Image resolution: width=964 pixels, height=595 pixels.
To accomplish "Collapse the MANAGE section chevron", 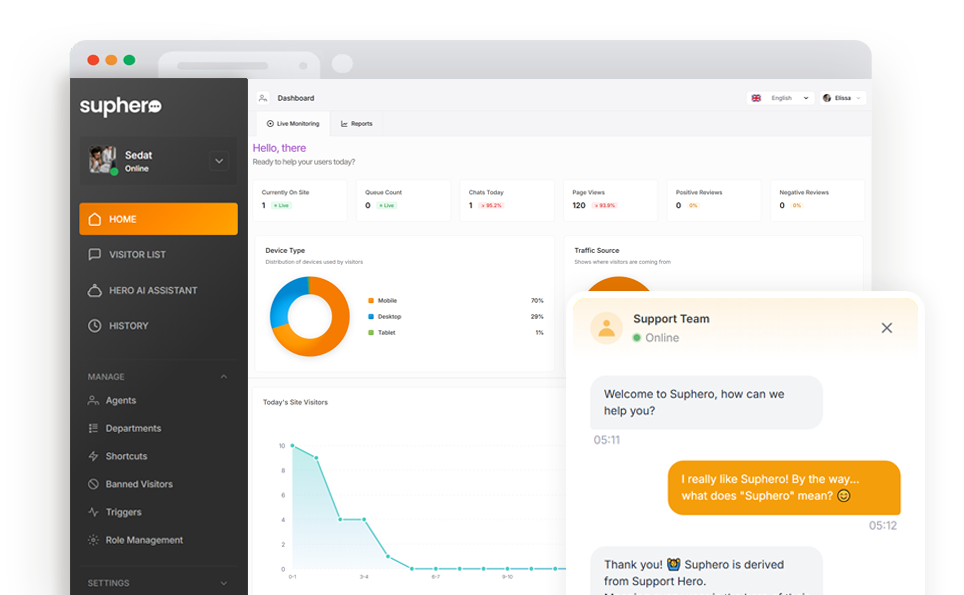I will (224, 377).
